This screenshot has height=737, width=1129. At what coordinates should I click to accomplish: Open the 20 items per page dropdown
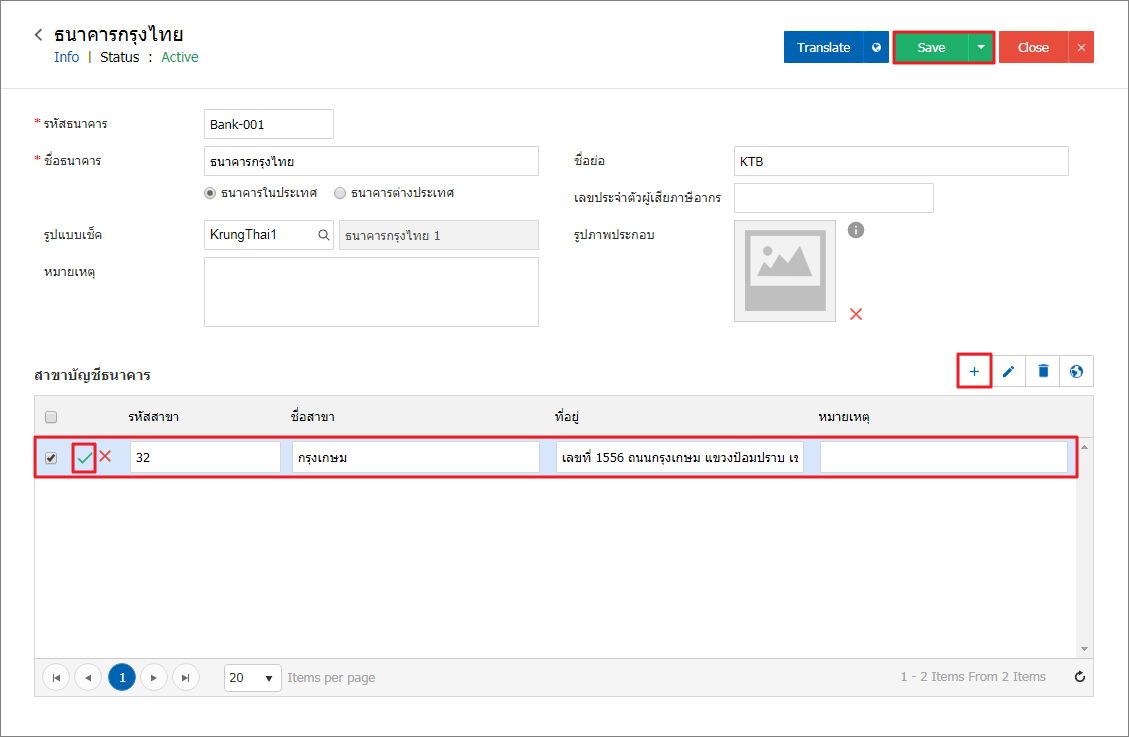point(252,677)
